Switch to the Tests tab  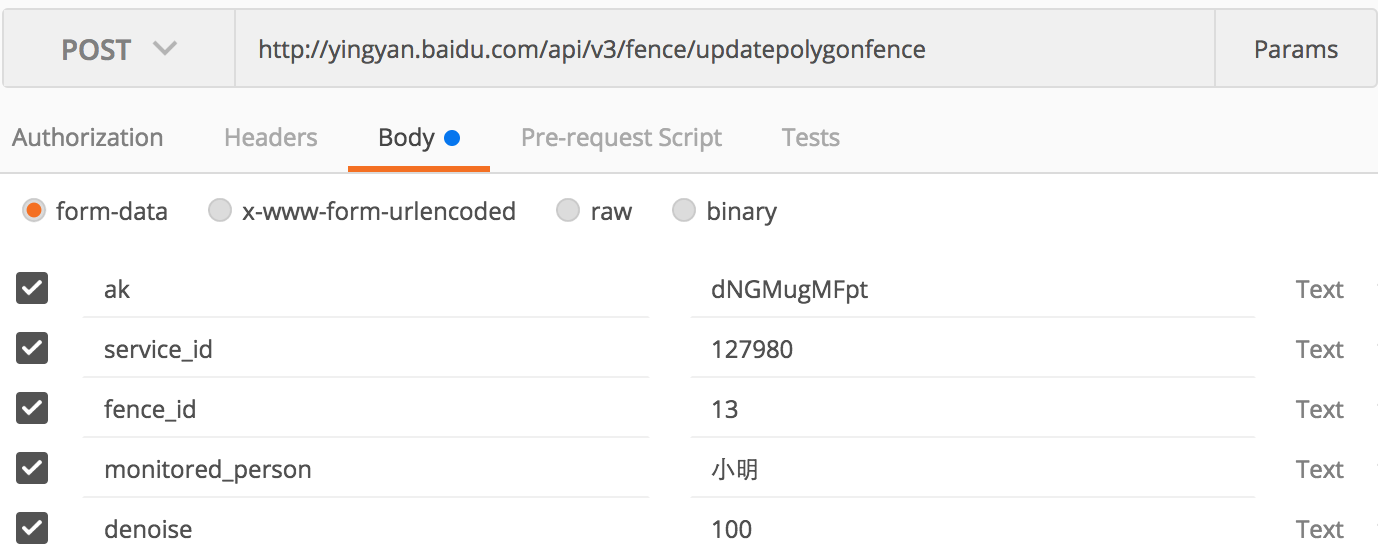pos(810,138)
